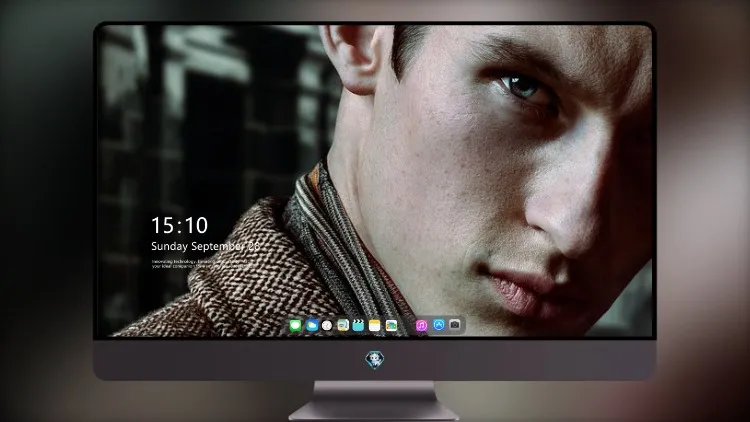
Task: Click the 15:10 clock widget
Action: coord(179,225)
